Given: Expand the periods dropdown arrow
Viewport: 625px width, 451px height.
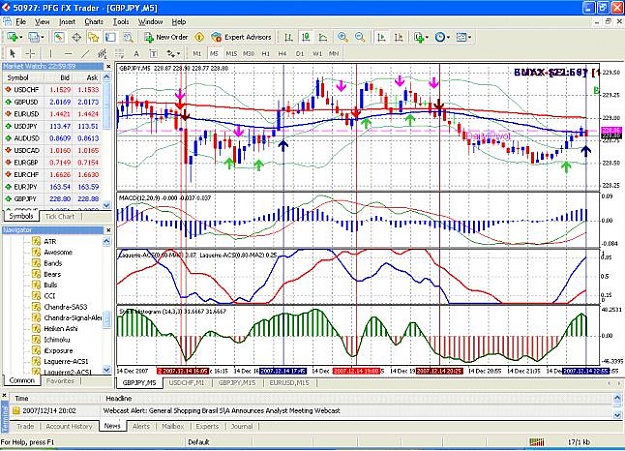Looking at the screenshot, I should tap(448, 37).
